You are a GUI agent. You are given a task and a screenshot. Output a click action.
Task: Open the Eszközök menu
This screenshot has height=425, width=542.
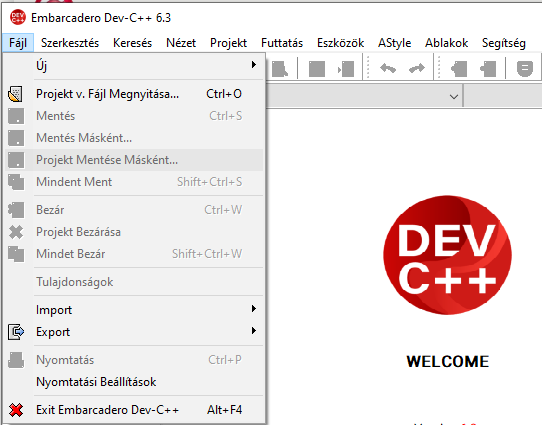coord(340,43)
